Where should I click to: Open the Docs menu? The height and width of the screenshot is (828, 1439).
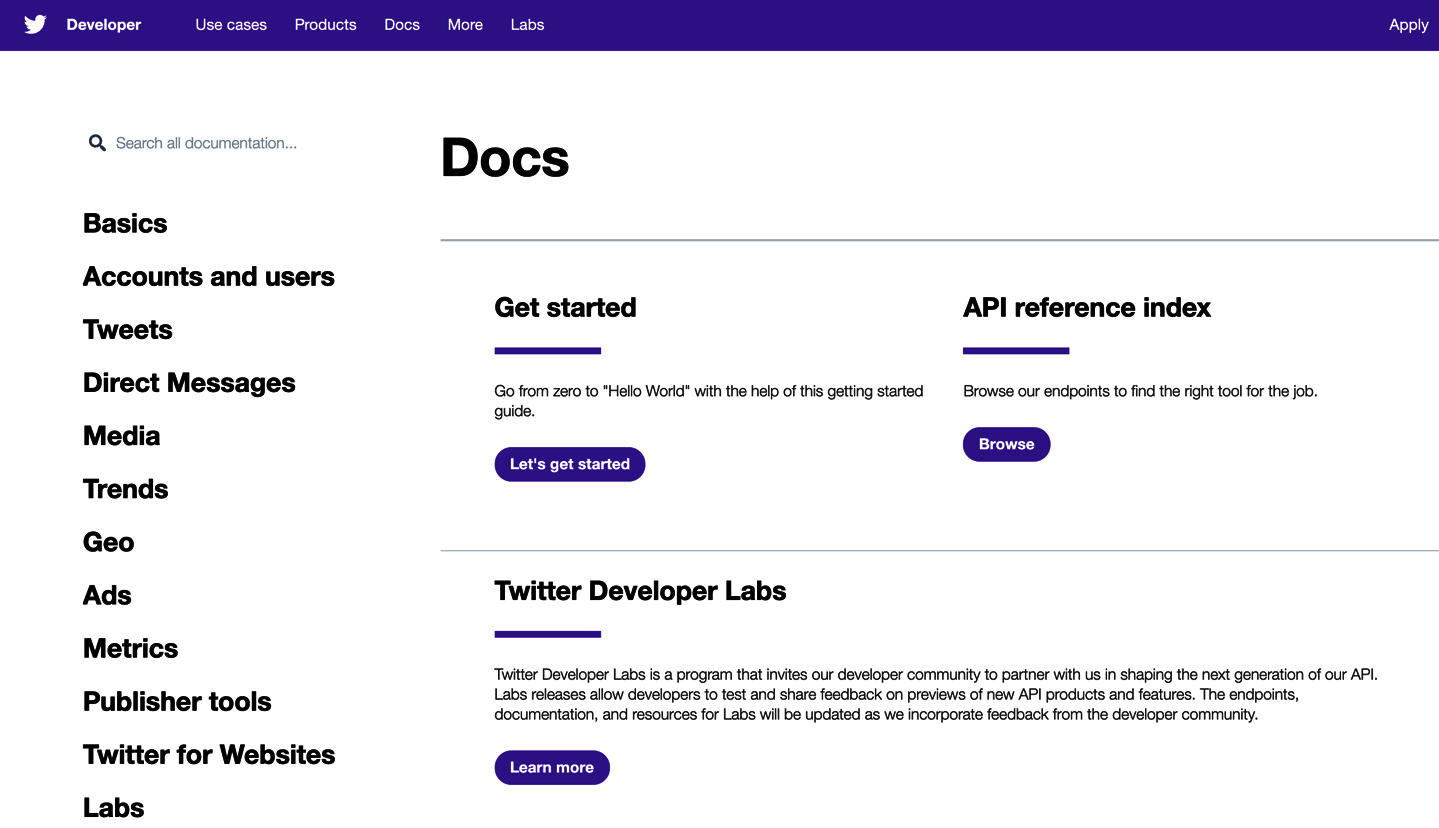tap(402, 25)
